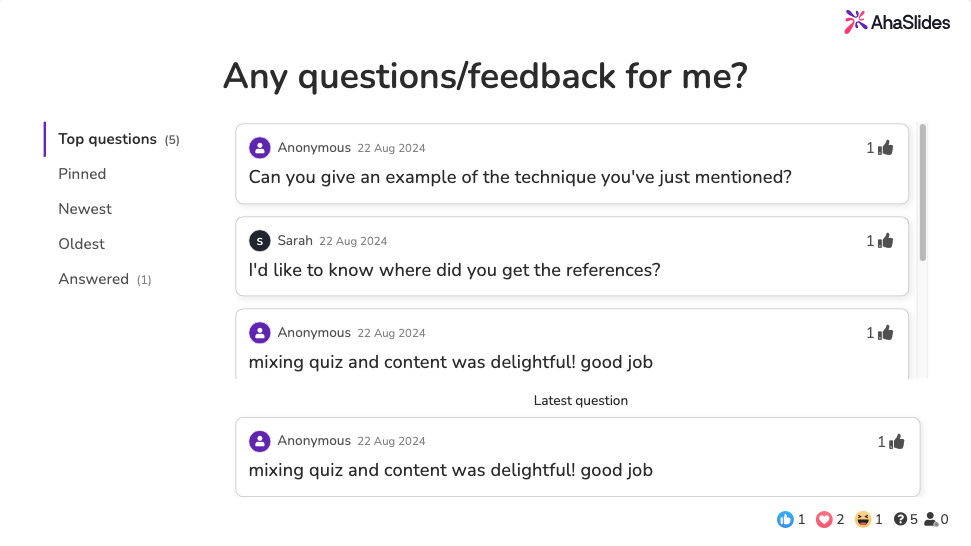971x546 pixels.
Task: Select the latest question card
Action: click(x=577, y=457)
